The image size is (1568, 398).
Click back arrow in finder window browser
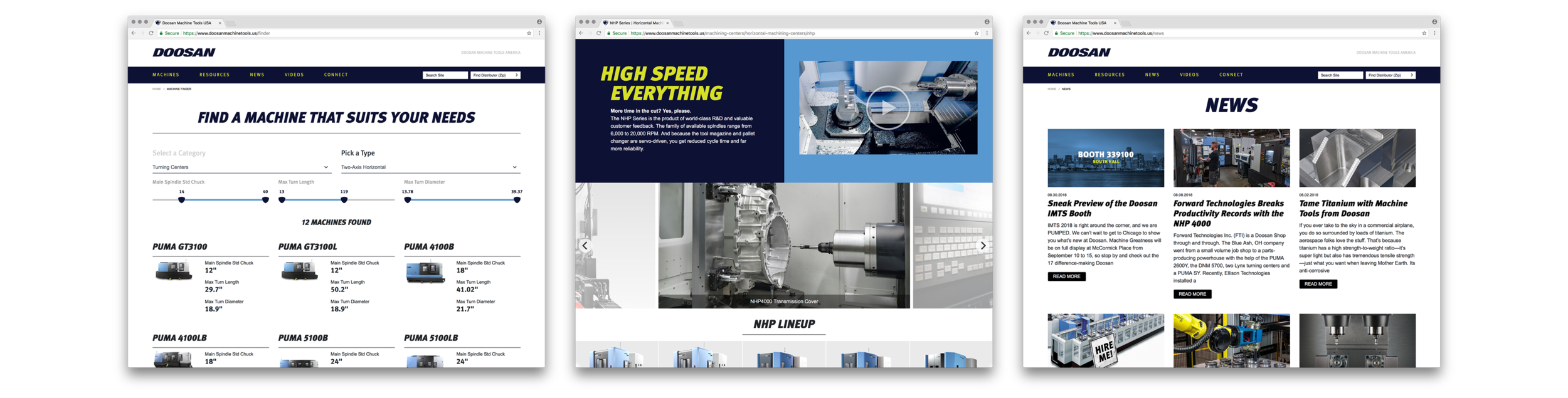[x=134, y=33]
